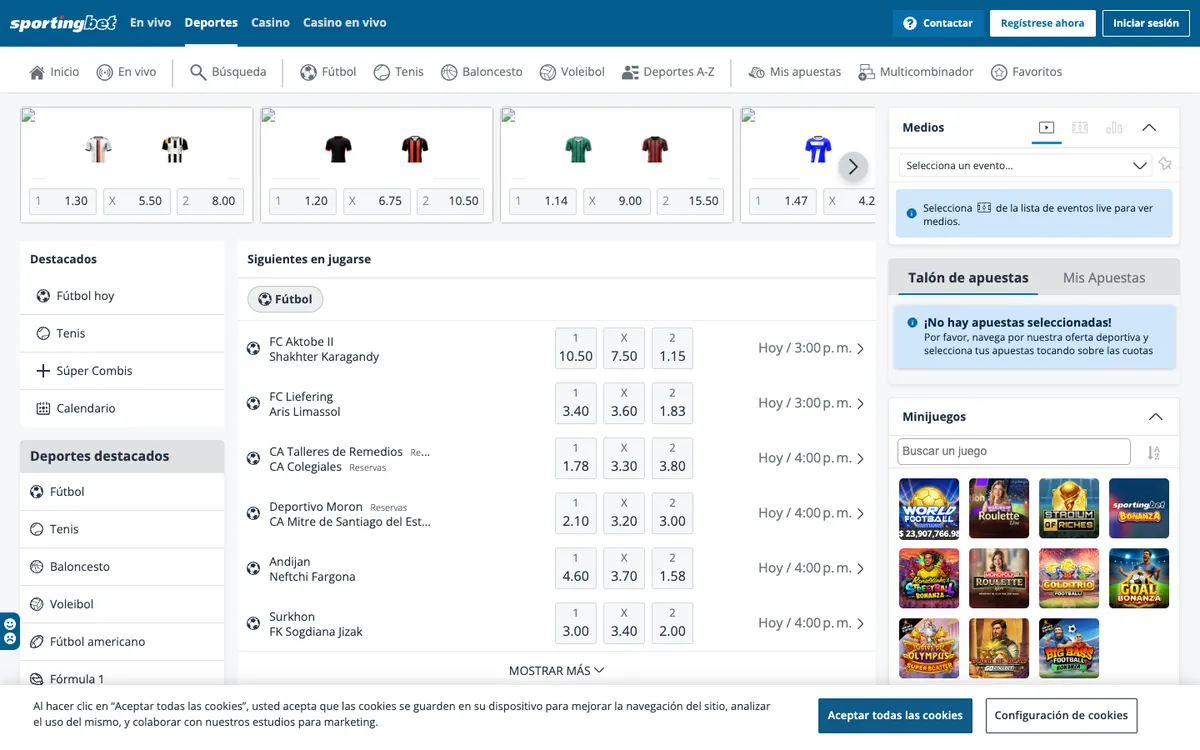The width and height of the screenshot is (1200, 750).
Task: Open the feedback smiley widget
Action: [x=10, y=631]
